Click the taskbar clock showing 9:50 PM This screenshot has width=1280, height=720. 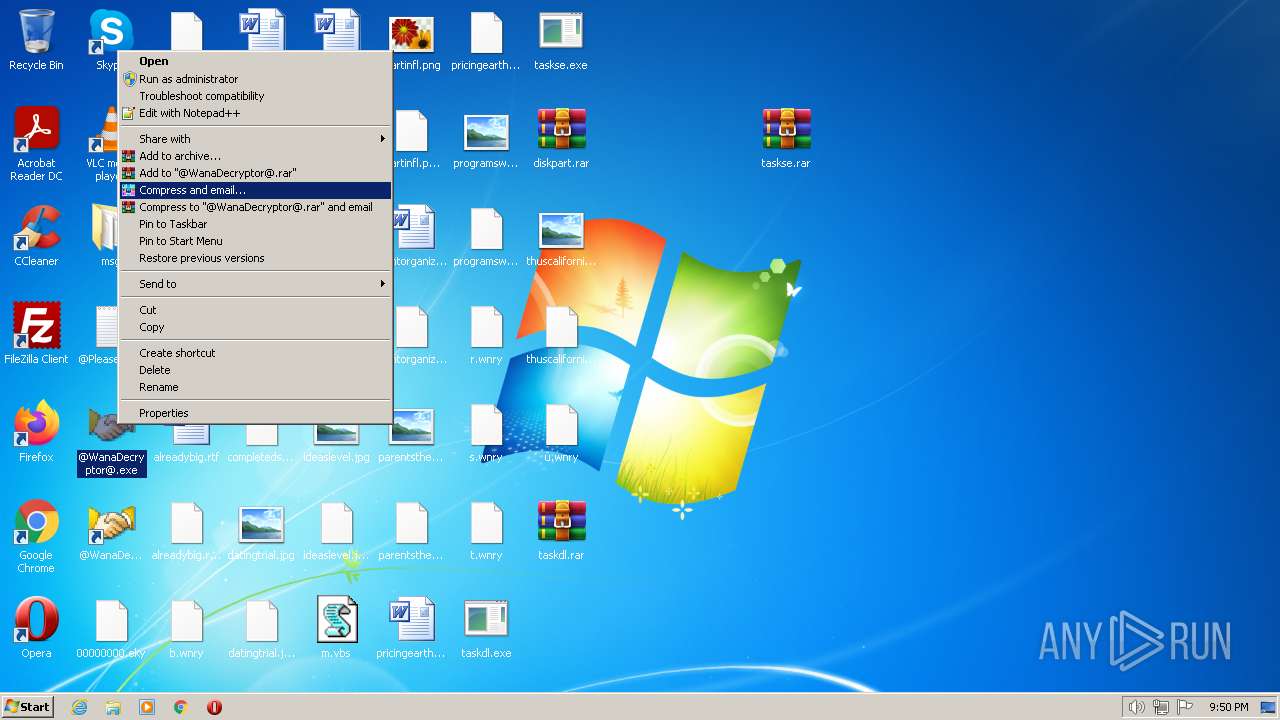click(1229, 707)
